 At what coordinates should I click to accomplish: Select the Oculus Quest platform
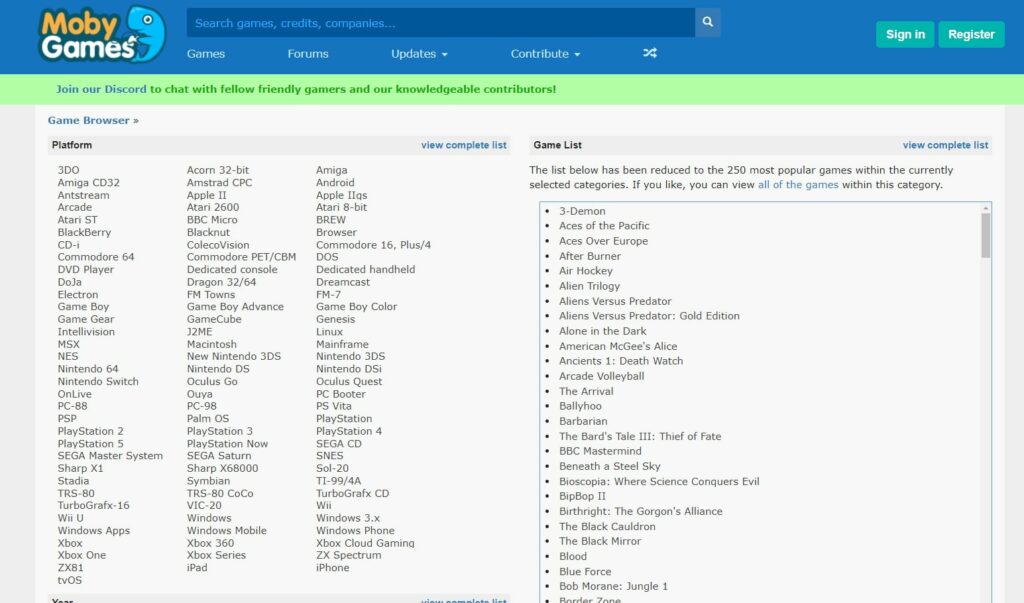(x=349, y=381)
